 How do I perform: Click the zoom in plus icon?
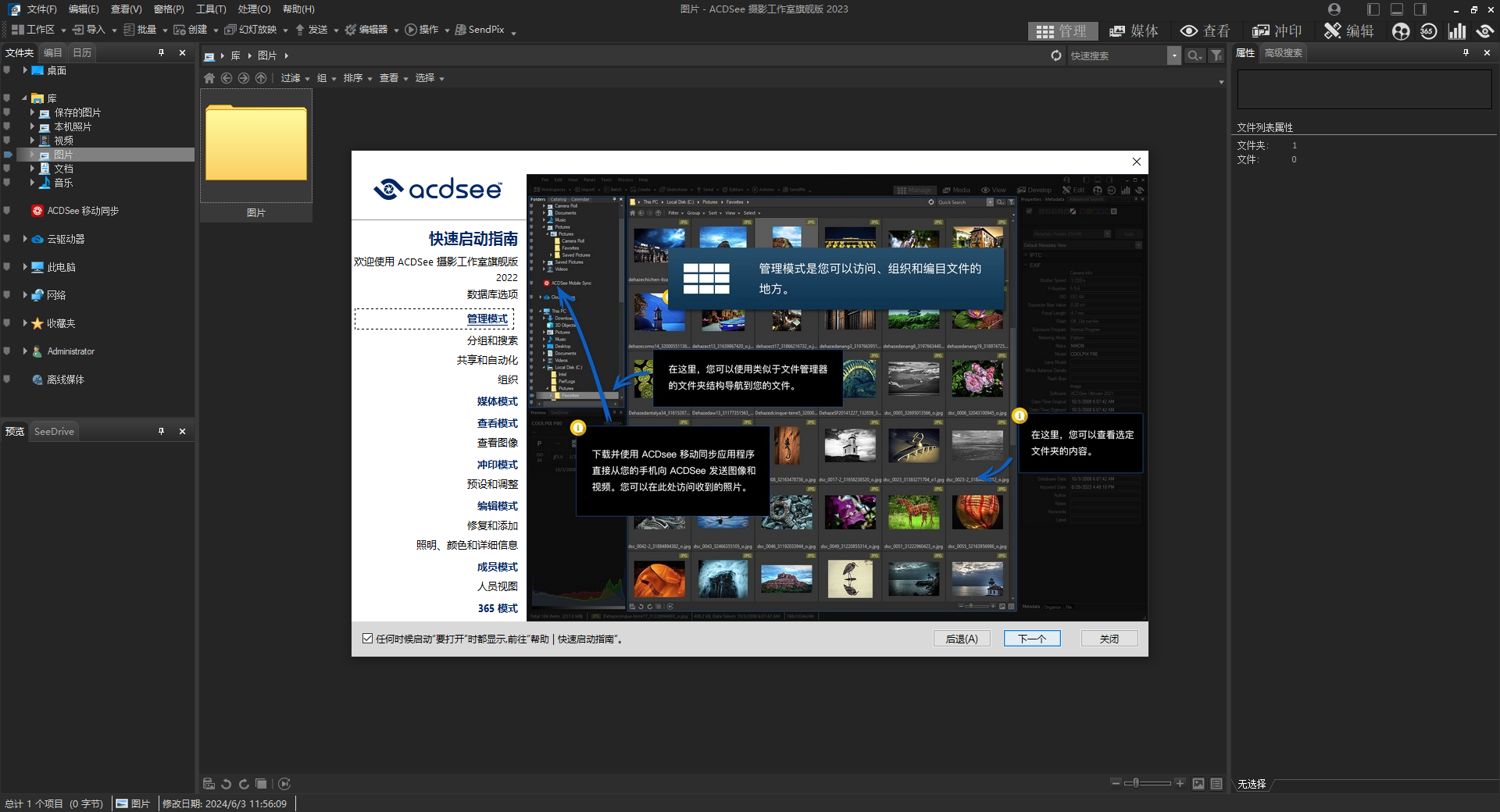pos(1180,783)
